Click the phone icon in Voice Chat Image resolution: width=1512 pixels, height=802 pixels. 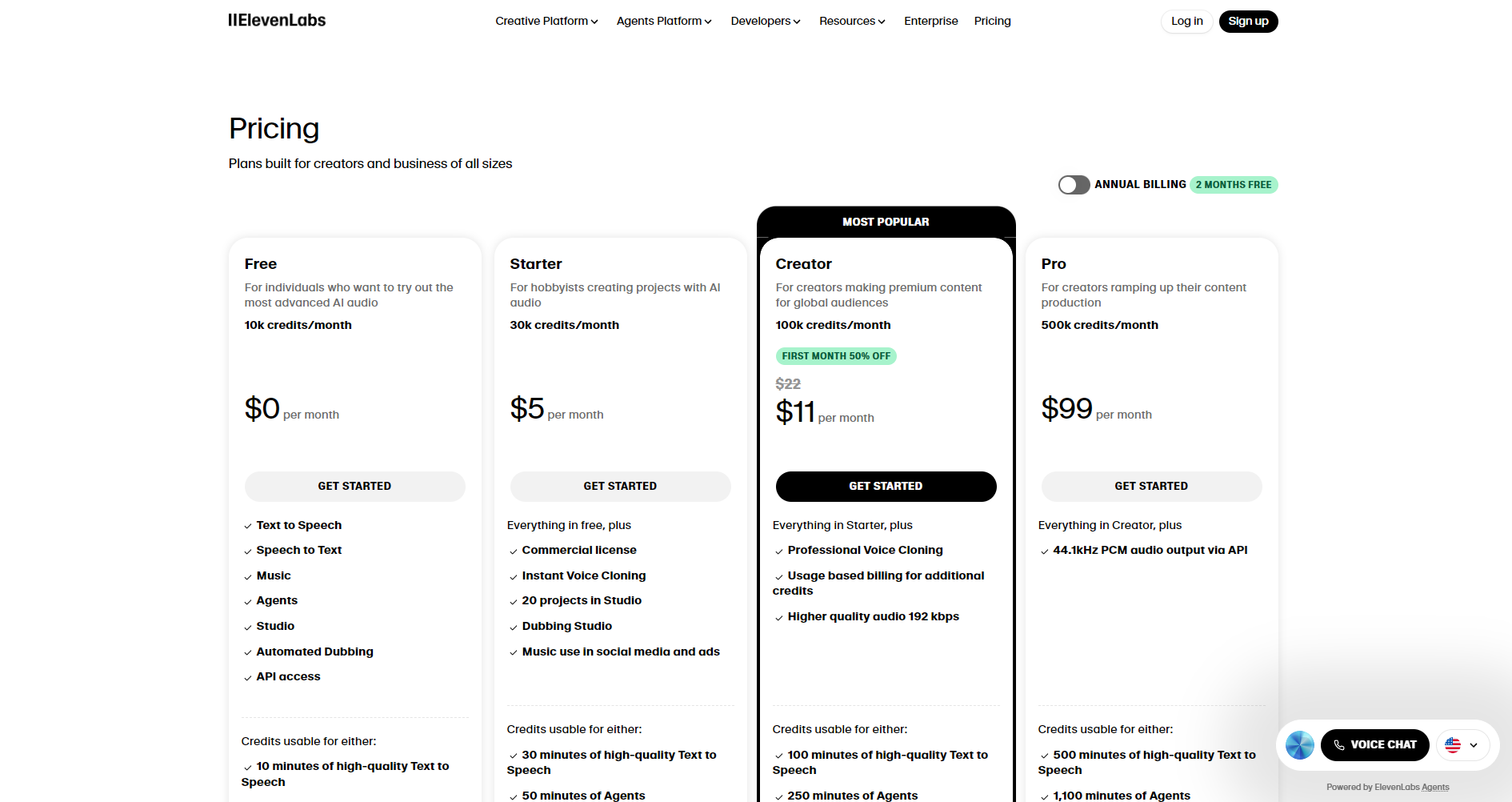click(x=1339, y=745)
